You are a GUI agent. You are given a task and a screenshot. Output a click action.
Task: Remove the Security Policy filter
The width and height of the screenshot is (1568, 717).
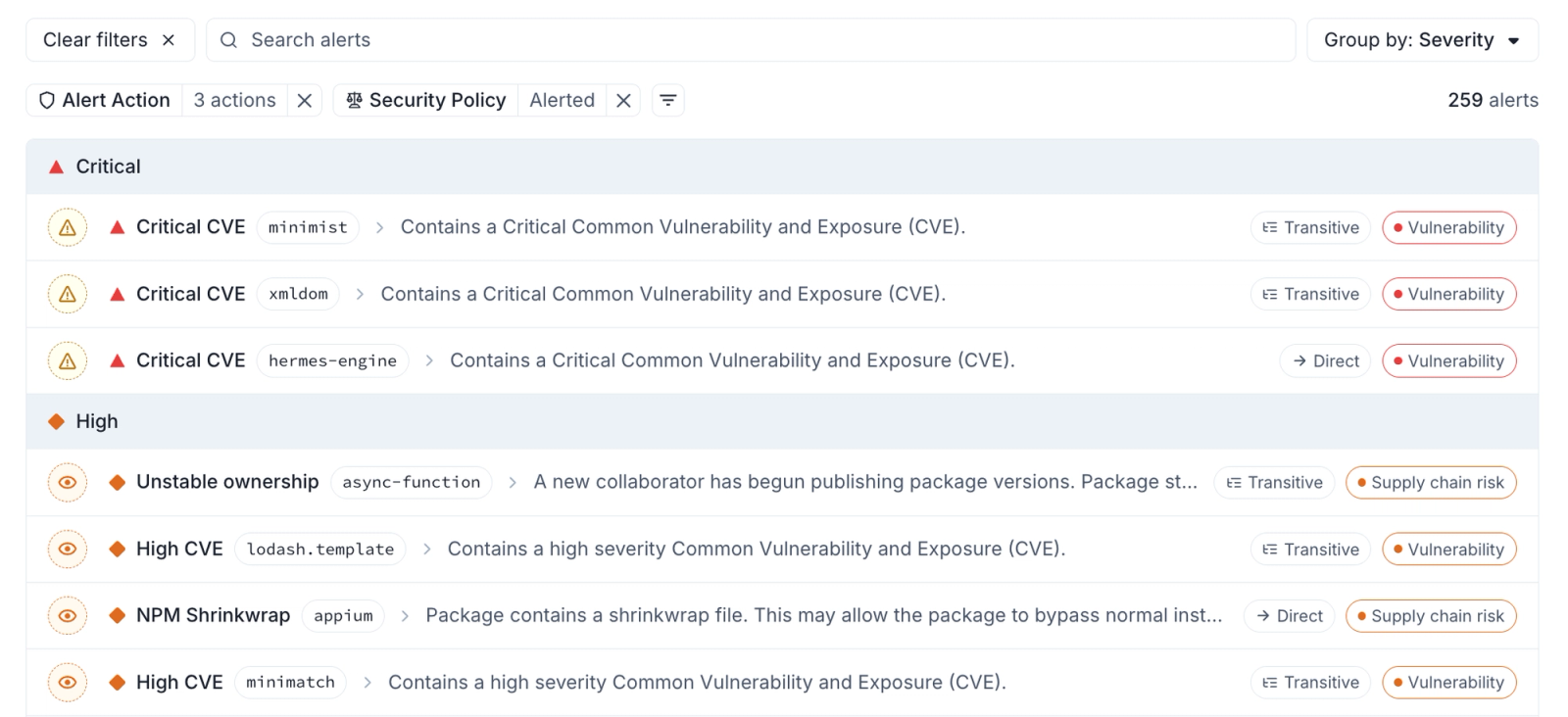pyautogui.click(x=623, y=100)
